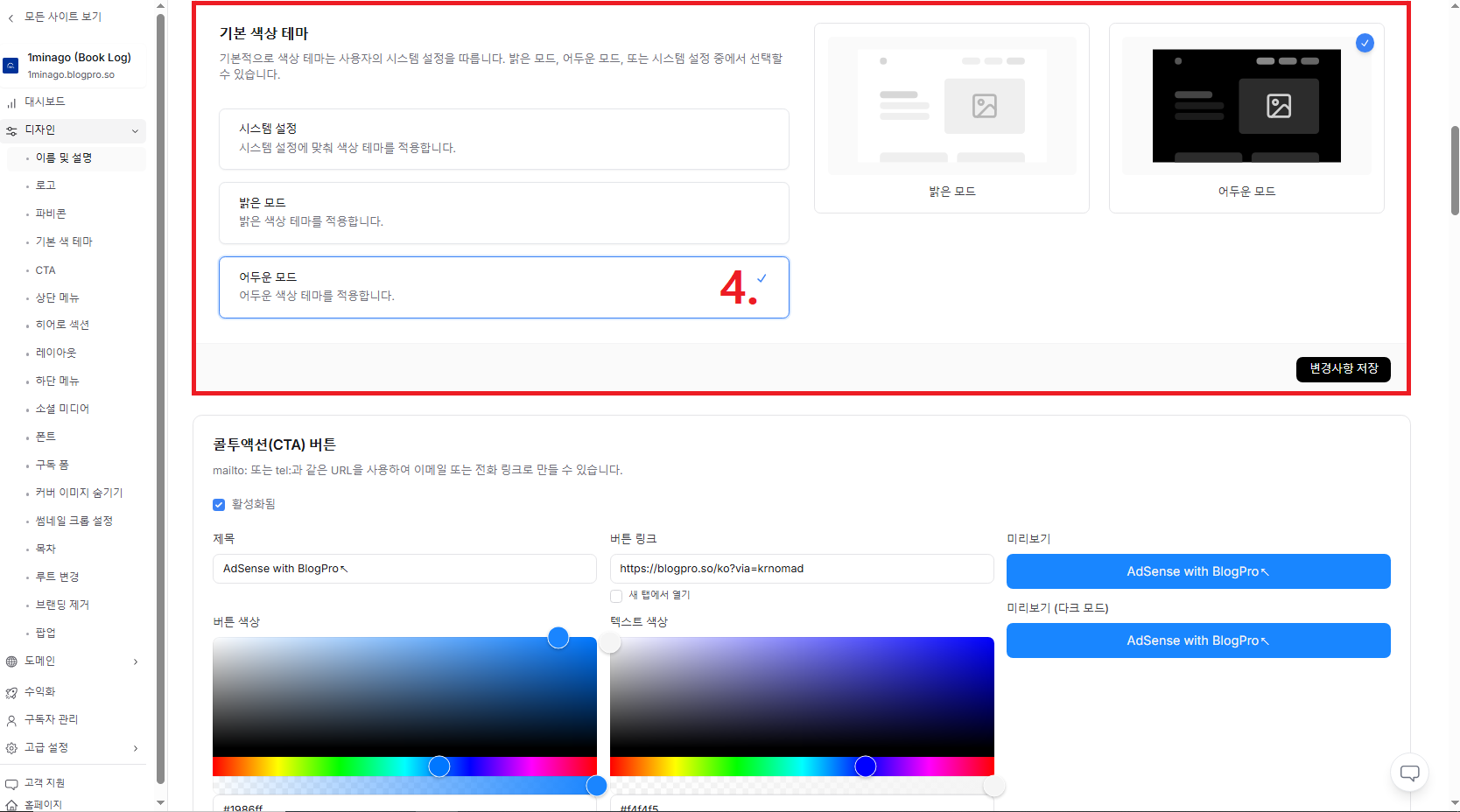Click the 홈페이지 house icon
Viewport: 1460px width, 812px height.
click(11, 805)
